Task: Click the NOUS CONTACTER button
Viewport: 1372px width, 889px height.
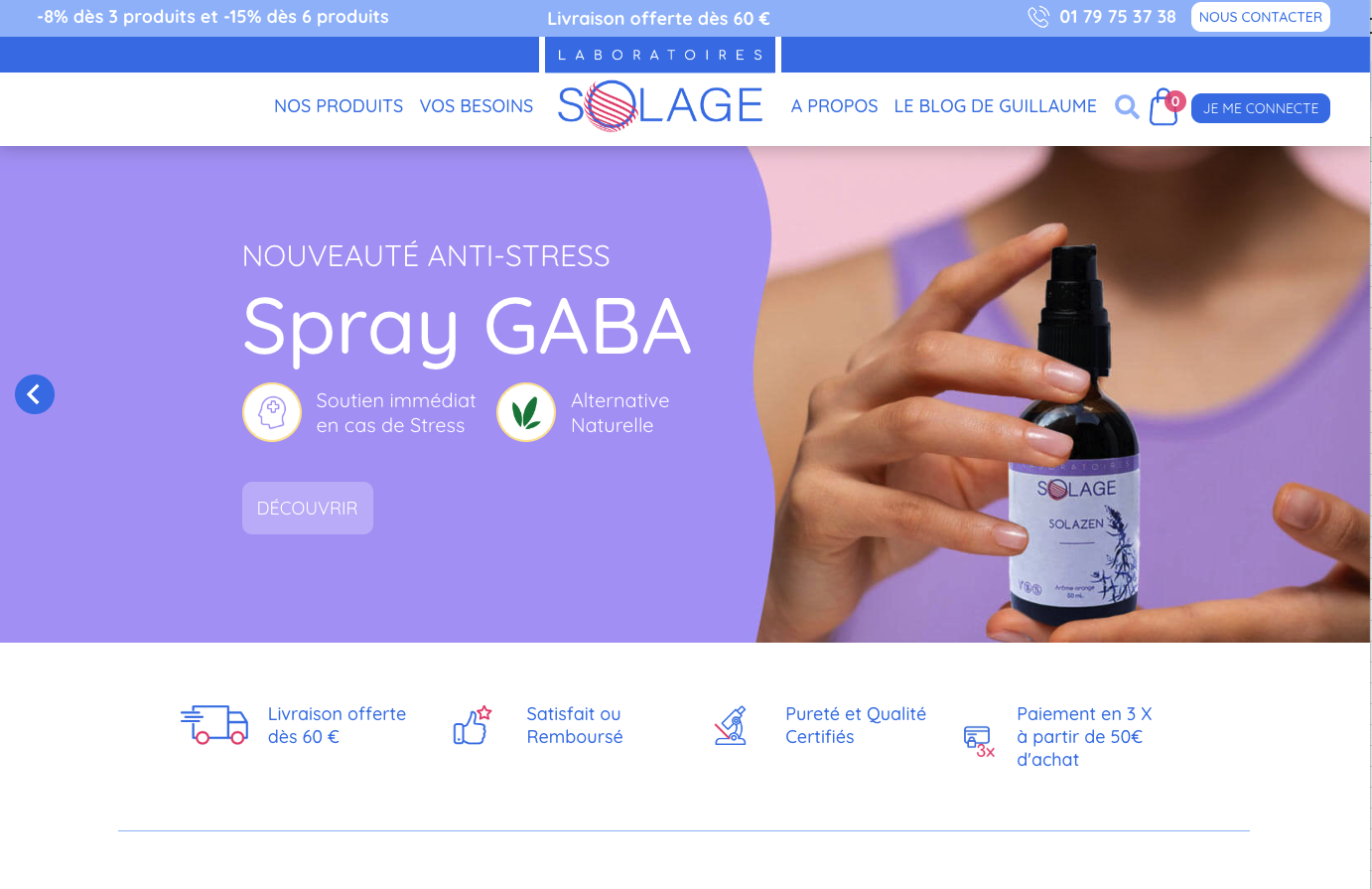Action: (x=1261, y=17)
